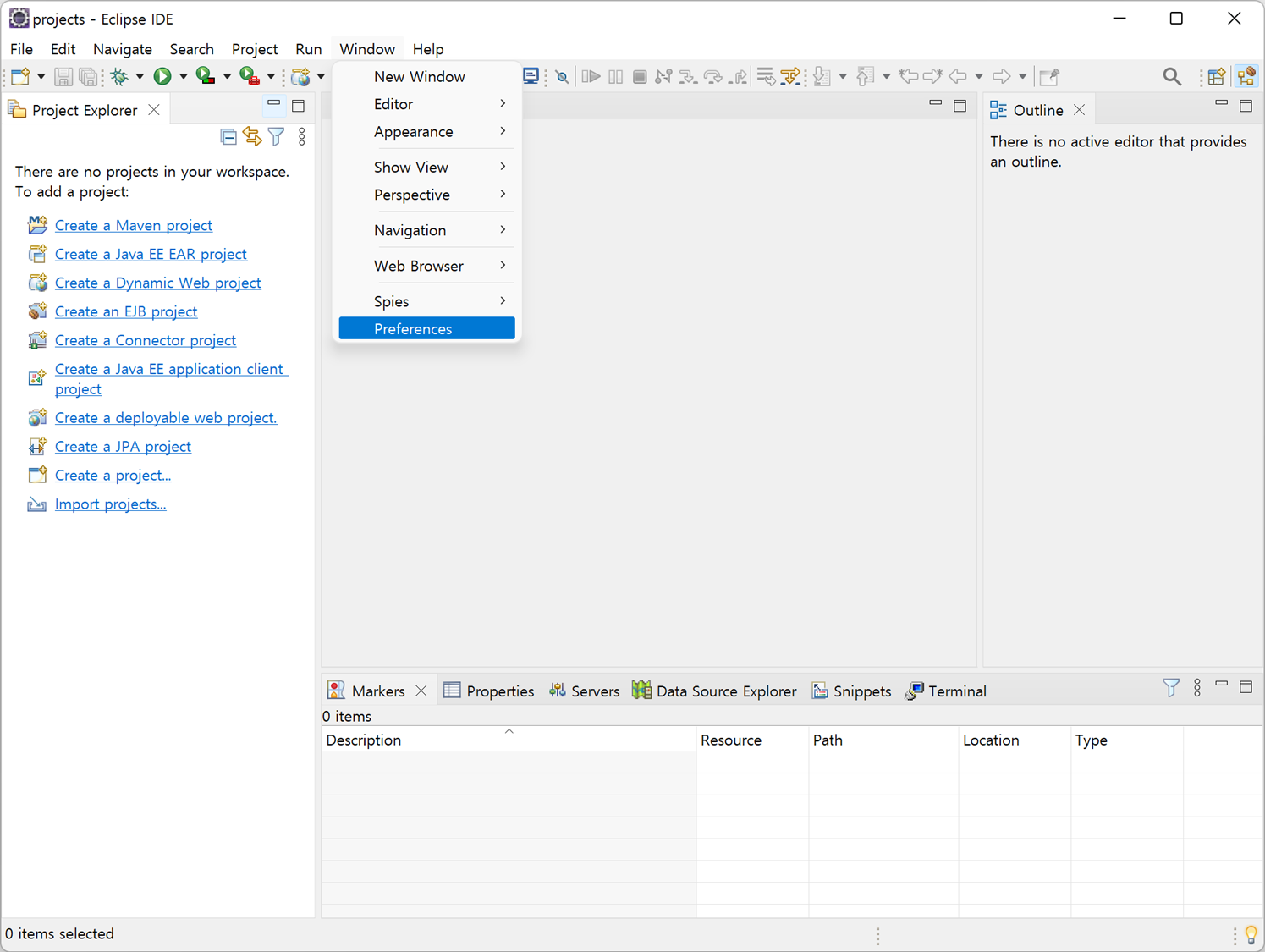1265x952 pixels.
Task: Click the Save All toolbar icon
Action: (88, 77)
